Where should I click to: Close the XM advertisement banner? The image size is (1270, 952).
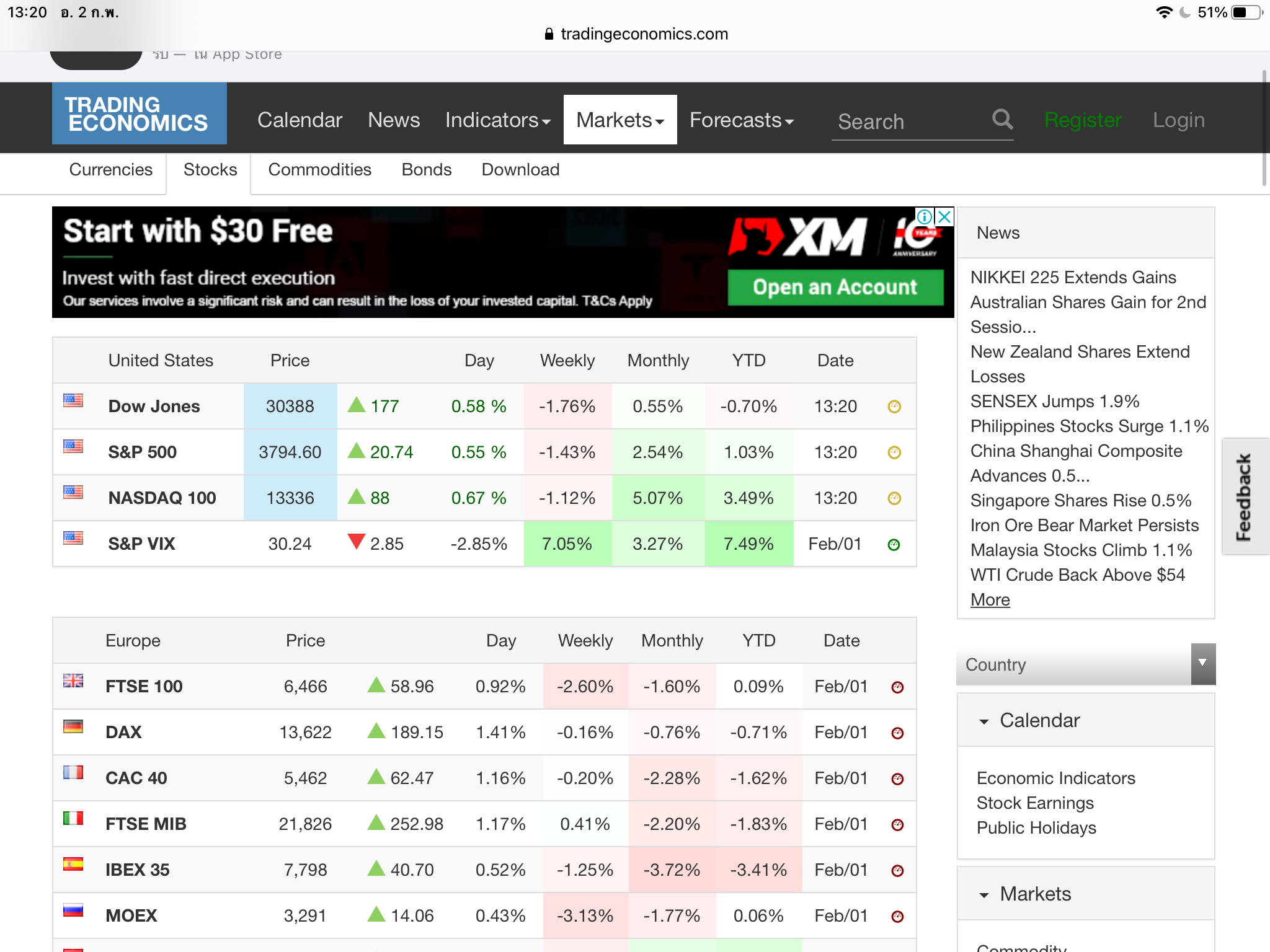944,217
